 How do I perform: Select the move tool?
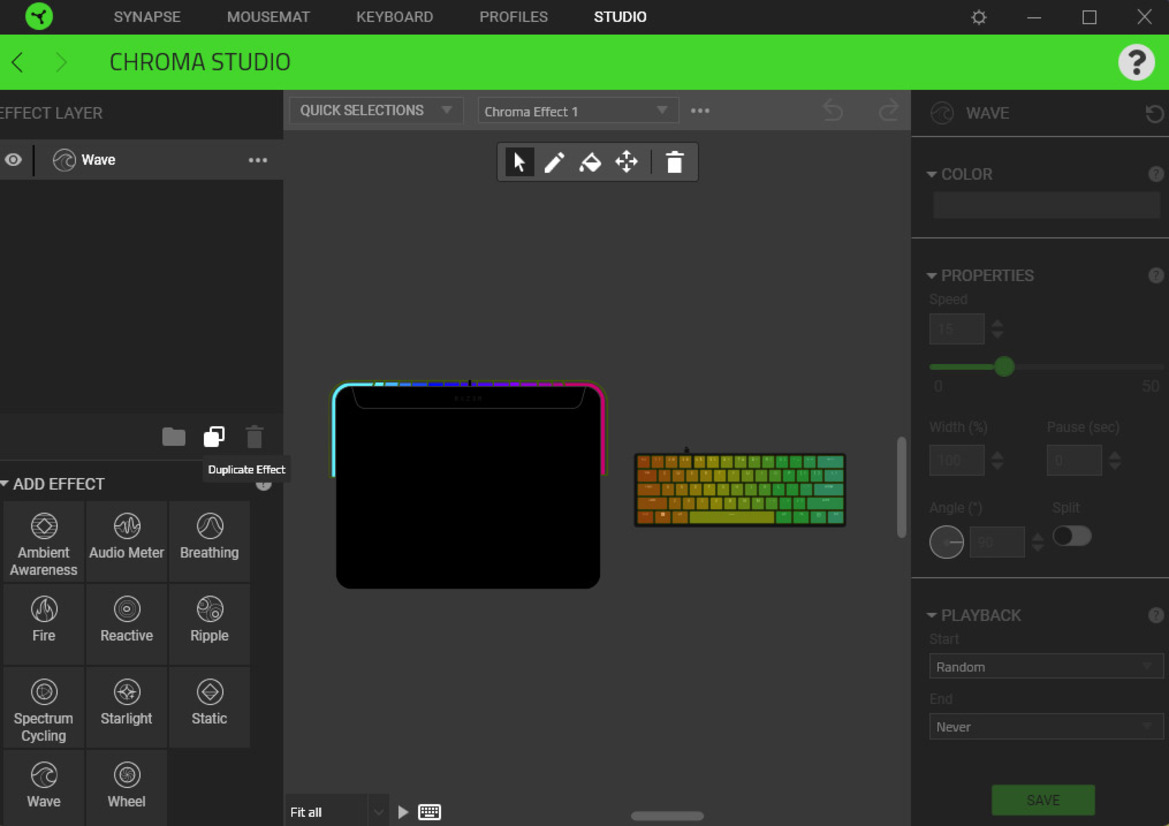point(626,162)
